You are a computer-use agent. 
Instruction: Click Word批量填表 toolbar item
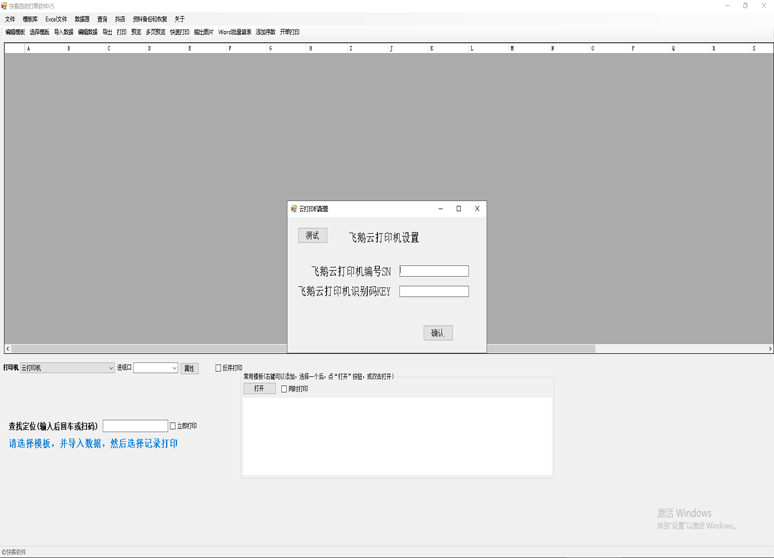point(235,32)
